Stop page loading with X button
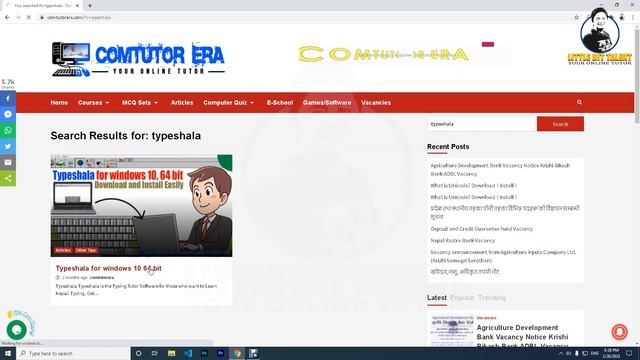 29,18
